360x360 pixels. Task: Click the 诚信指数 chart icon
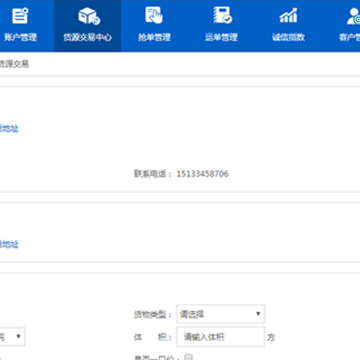point(288,16)
